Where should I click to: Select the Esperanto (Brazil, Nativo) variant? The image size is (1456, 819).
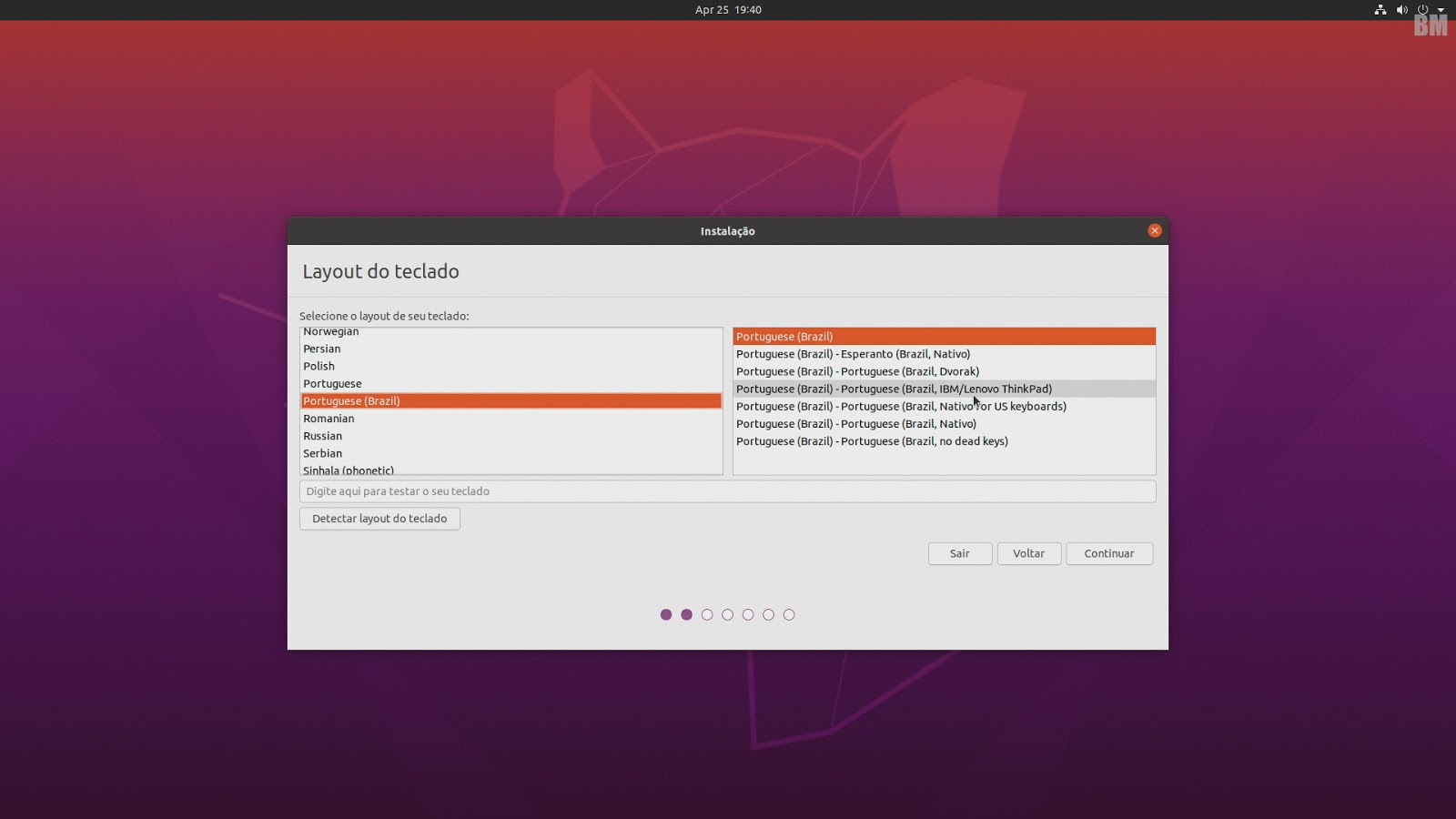(x=854, y=354)
